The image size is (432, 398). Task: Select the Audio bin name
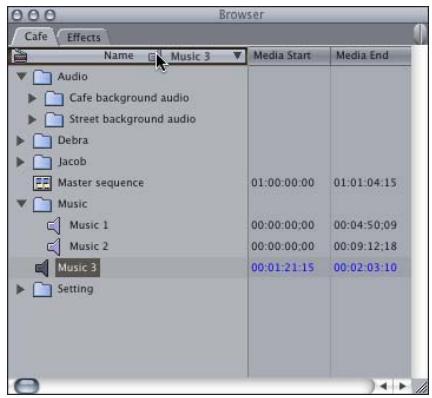click(x=73, y=77)
